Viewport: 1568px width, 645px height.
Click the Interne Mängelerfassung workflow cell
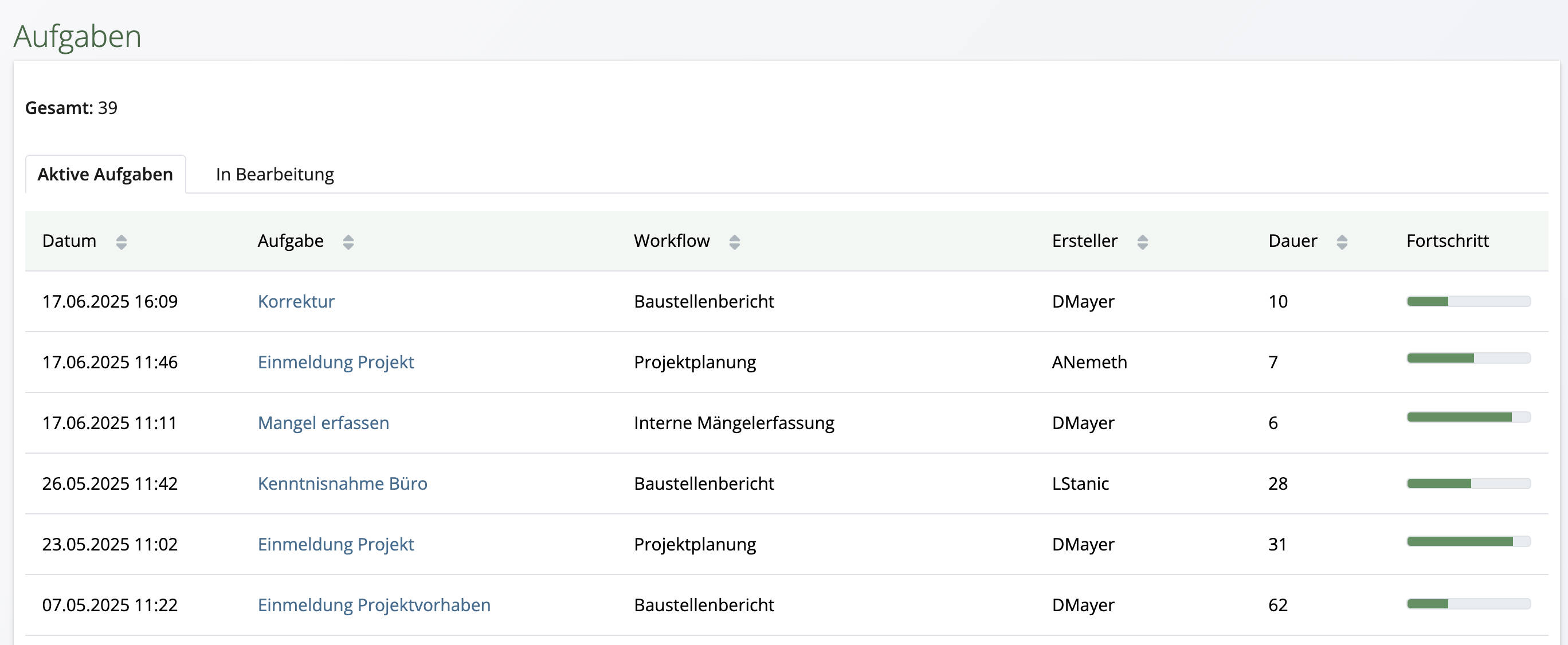click(734, 422)
